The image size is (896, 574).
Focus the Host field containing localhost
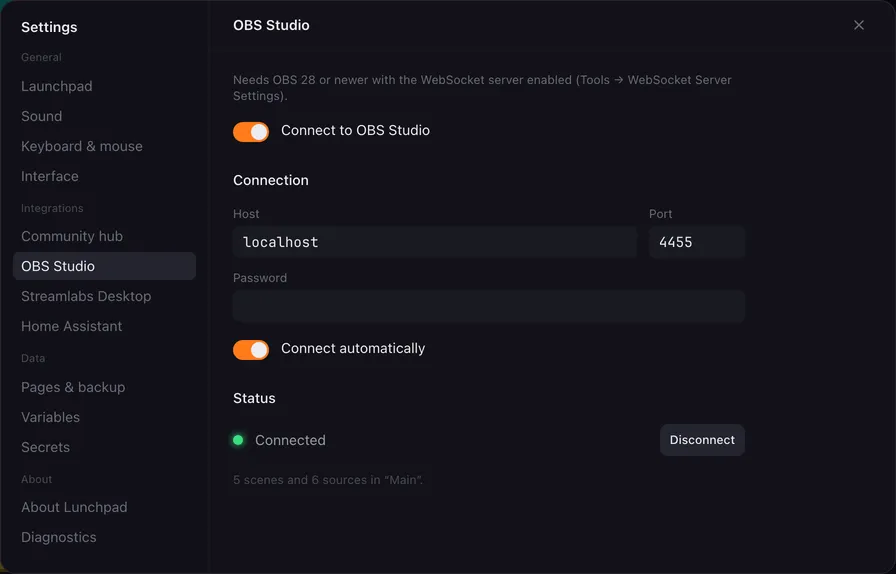pyautogui.click(x=435, y=242)
